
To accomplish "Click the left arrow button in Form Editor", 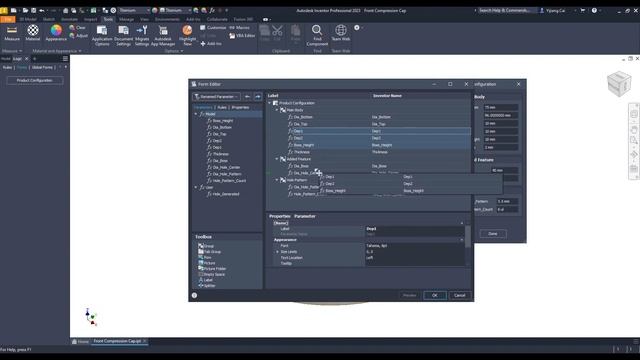I will pos(247,97).
